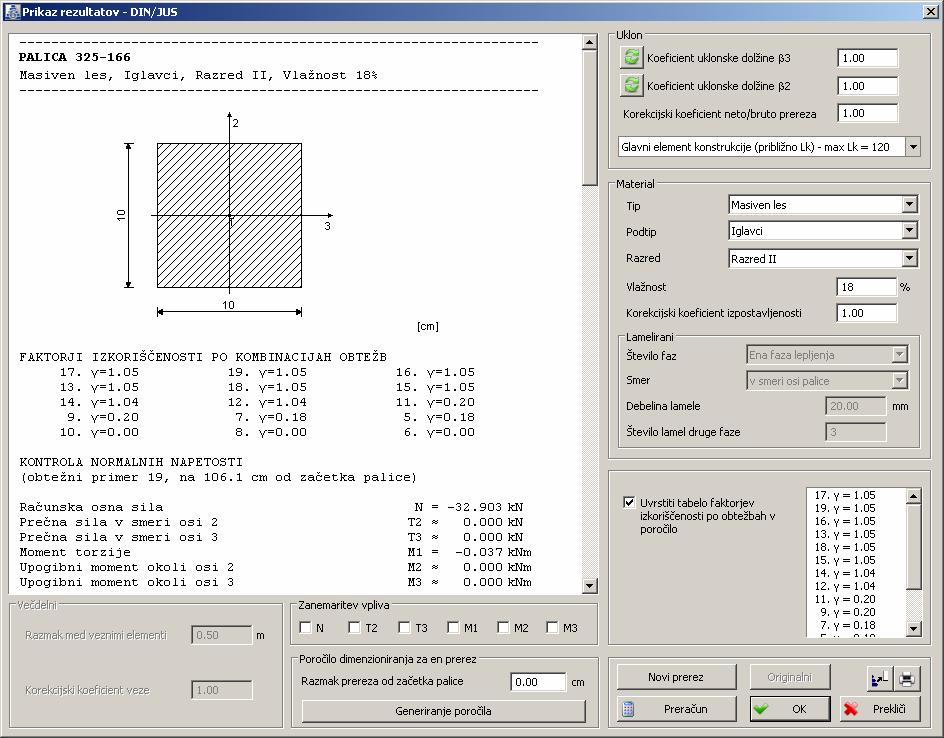Viewport: 944px width, 738px height.
Task: Click the Preračun button
Action: tap(676, 709)
